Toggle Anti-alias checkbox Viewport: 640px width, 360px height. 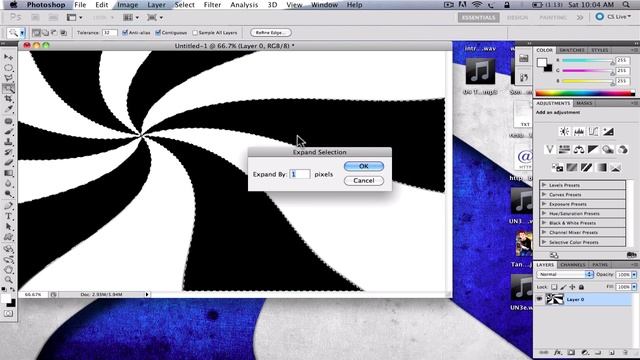click(125, 33)
